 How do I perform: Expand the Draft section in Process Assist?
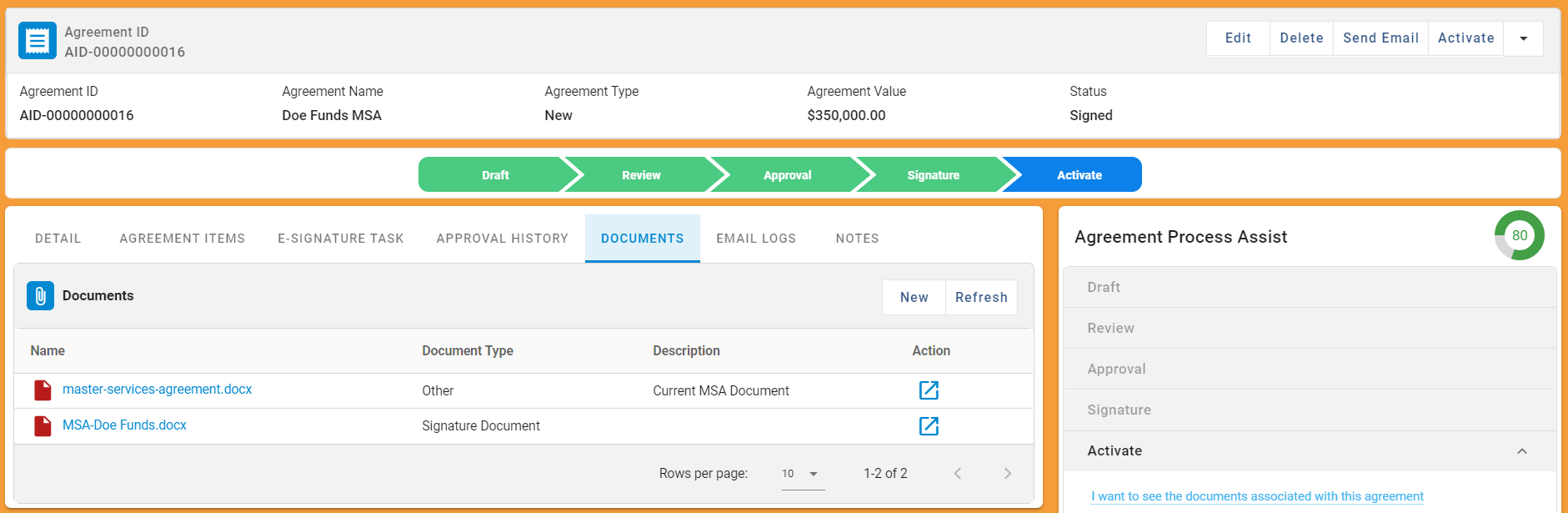click(x=1309, y=288)
